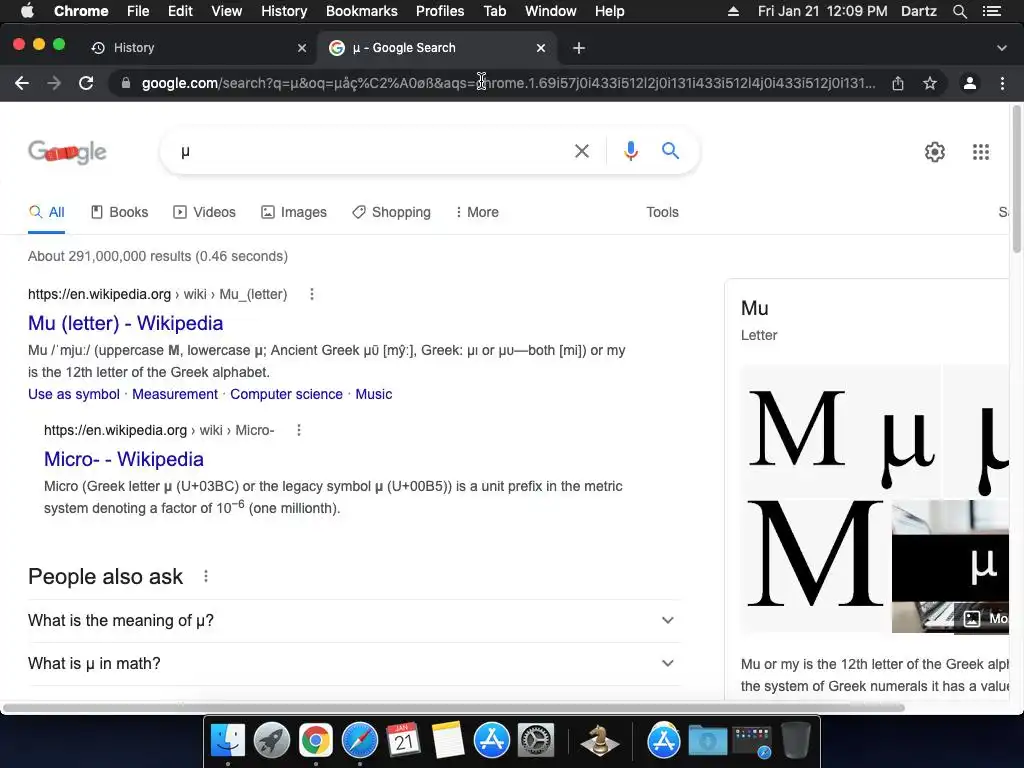The width and height of the screenshot is (1024, 768).
Task: Open Safari from the Dock
Action: [360, 741]
